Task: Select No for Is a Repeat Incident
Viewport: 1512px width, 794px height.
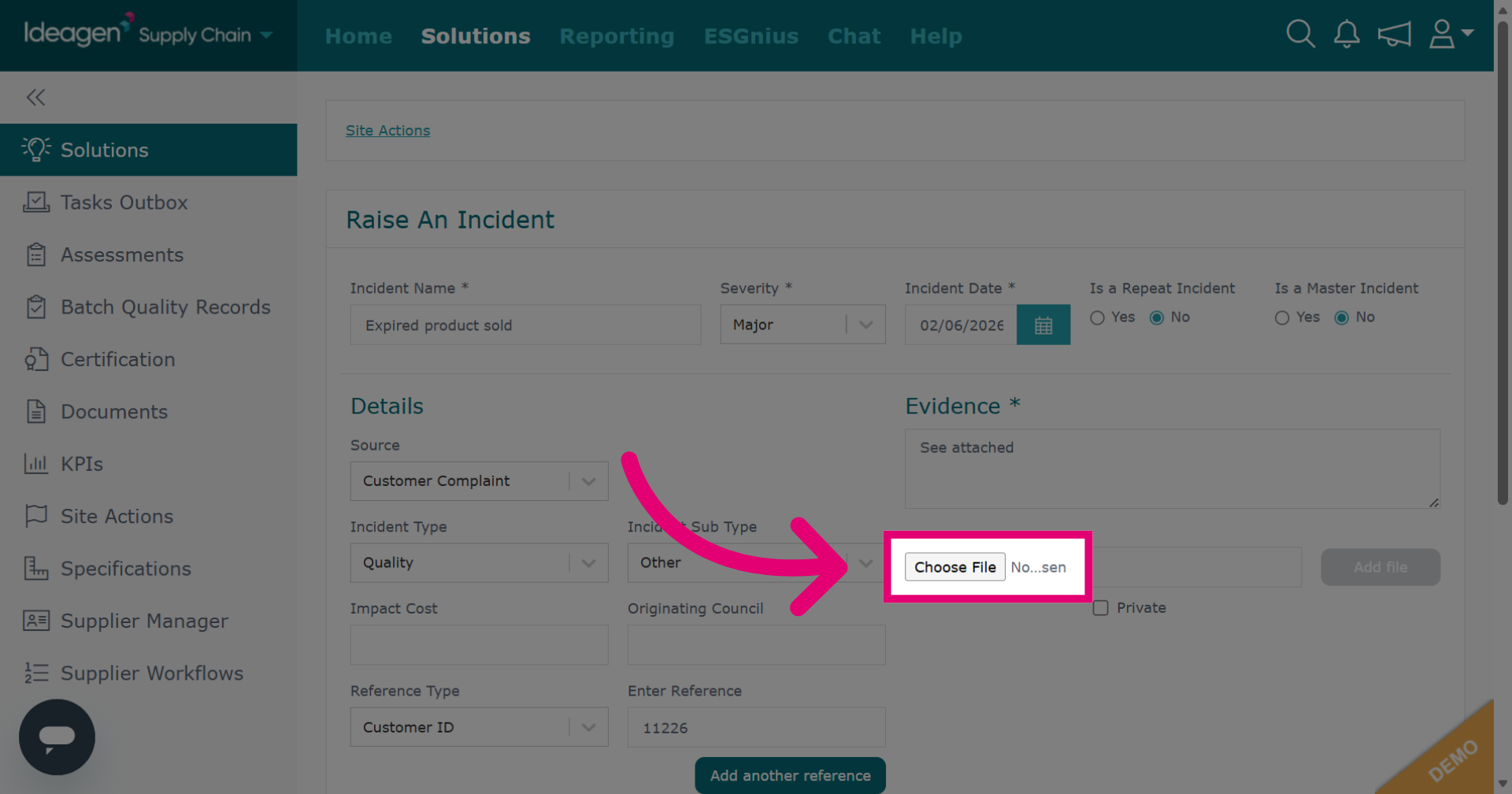Action: pos(1157,317)
